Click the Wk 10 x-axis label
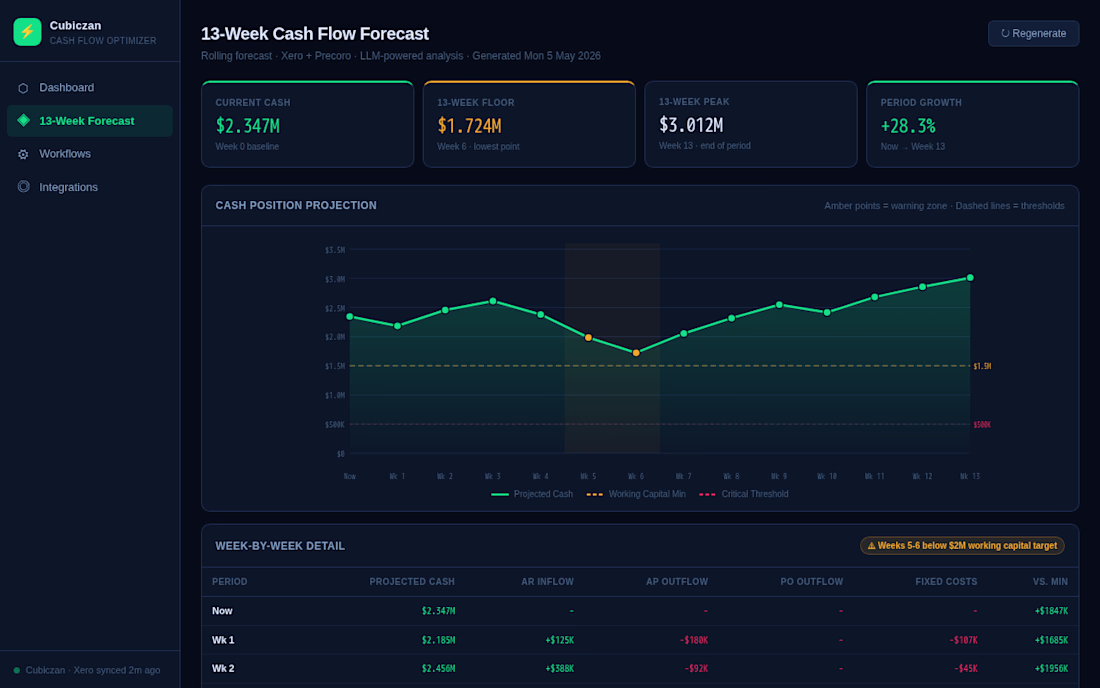Screen dimensions: 1100x688 827,476
